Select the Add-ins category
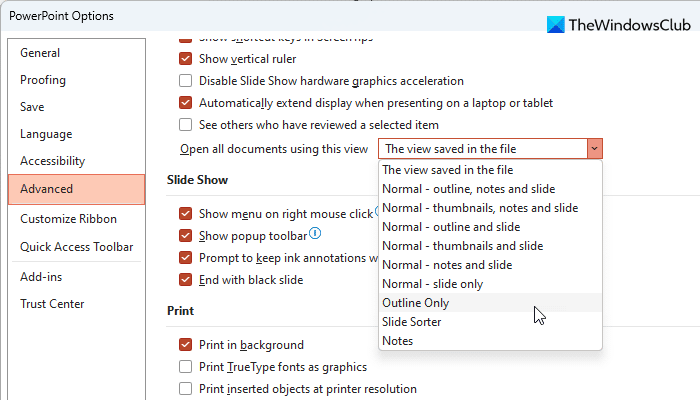Viewport: 700px width, 400px height. pos(41,276)
